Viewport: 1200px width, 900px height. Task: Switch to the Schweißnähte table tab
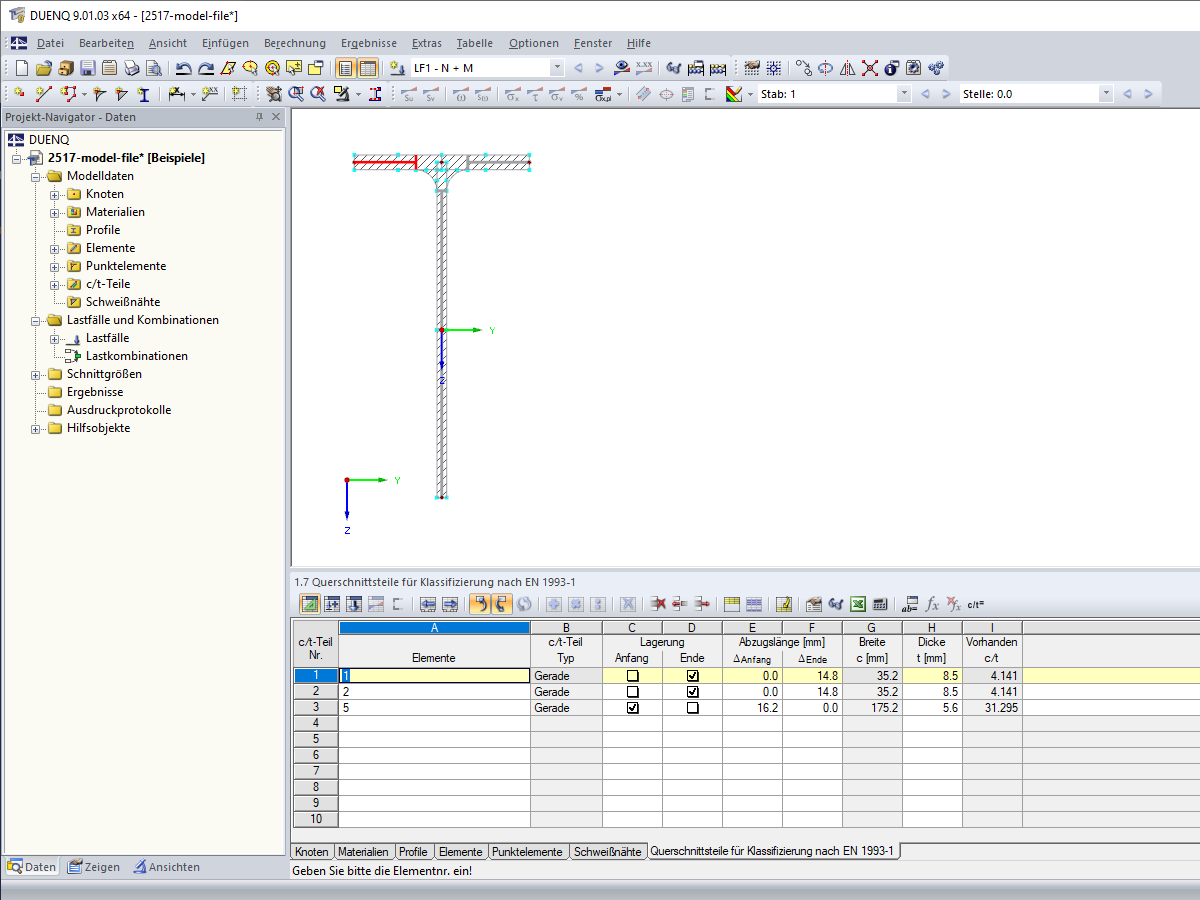pyautogui.click(x=608, y=852)
